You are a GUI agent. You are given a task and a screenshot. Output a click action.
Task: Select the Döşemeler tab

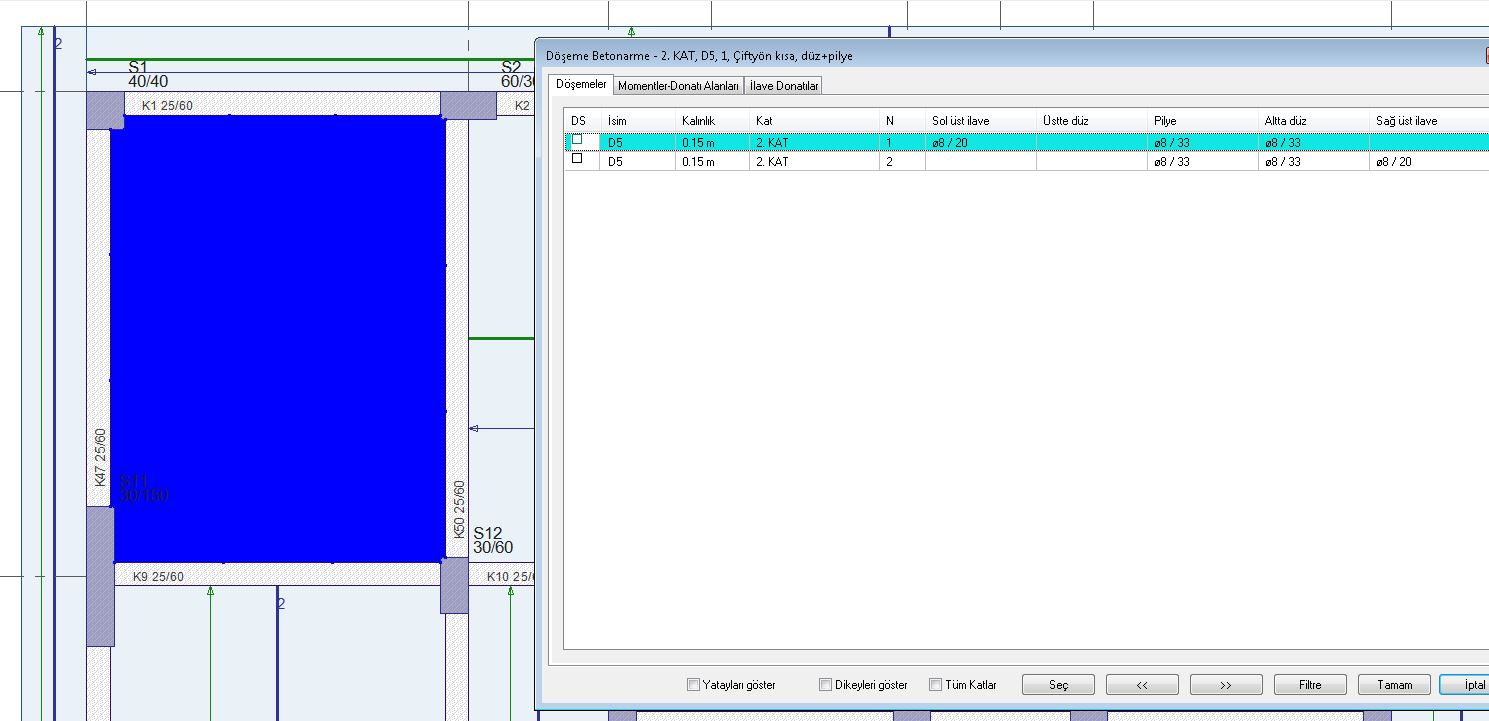point(581,85)
